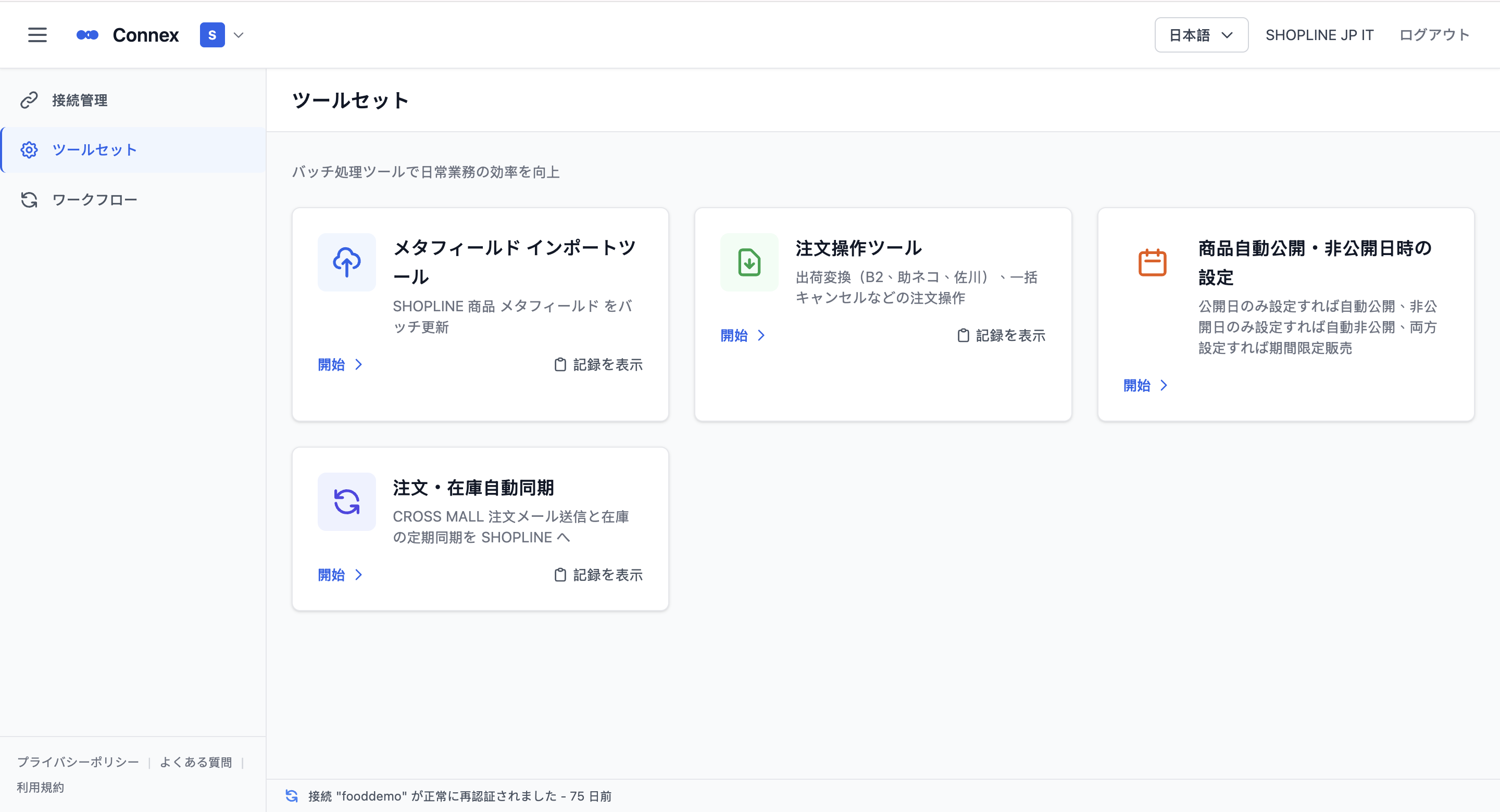Click the blue S workspace badge
Screen dimensions: 1500x812
point(212,35)
